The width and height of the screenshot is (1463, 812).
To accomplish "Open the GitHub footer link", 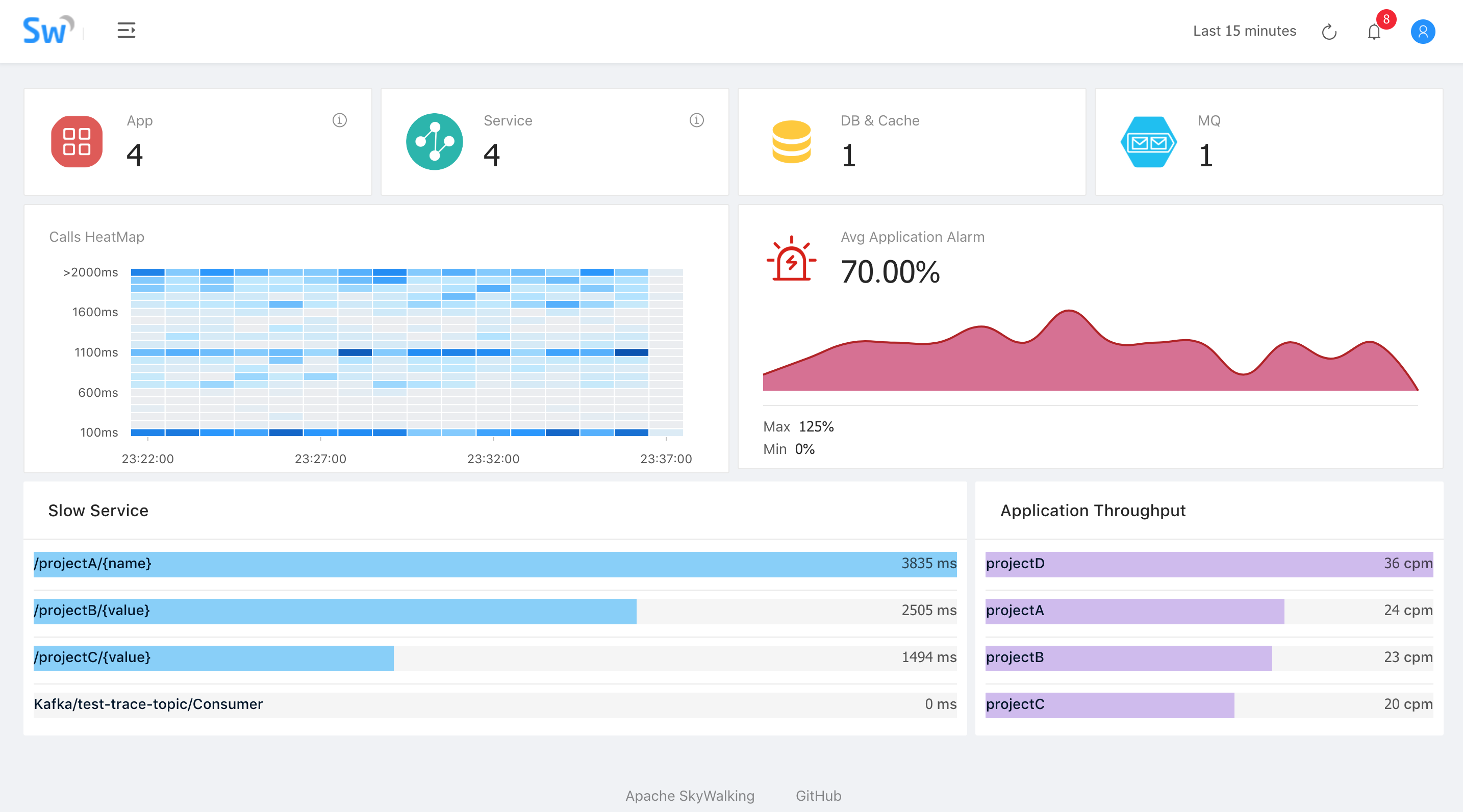I will 818,796.
